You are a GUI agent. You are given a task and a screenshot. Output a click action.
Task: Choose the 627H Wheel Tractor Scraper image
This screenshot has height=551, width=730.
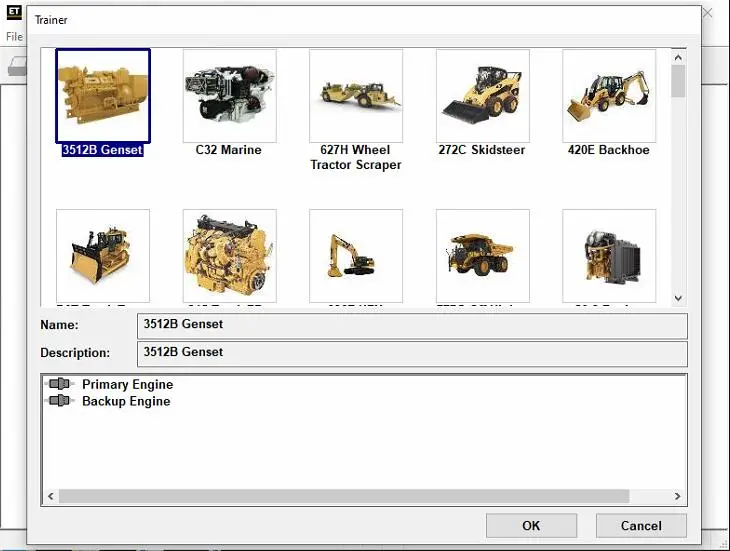tap(356, 96)
